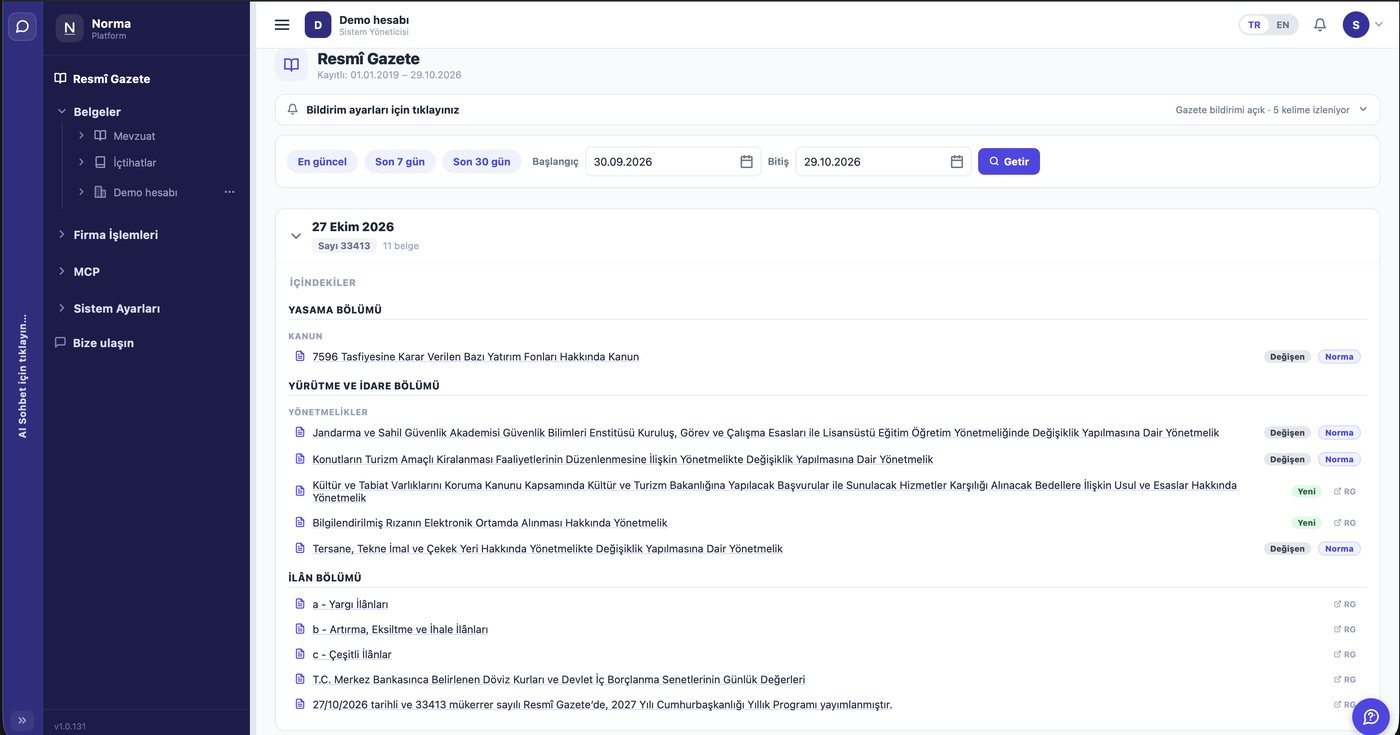Collapse the 27 Ekim 2026 gazette
1400x735 pixels.
pos(296,236)
